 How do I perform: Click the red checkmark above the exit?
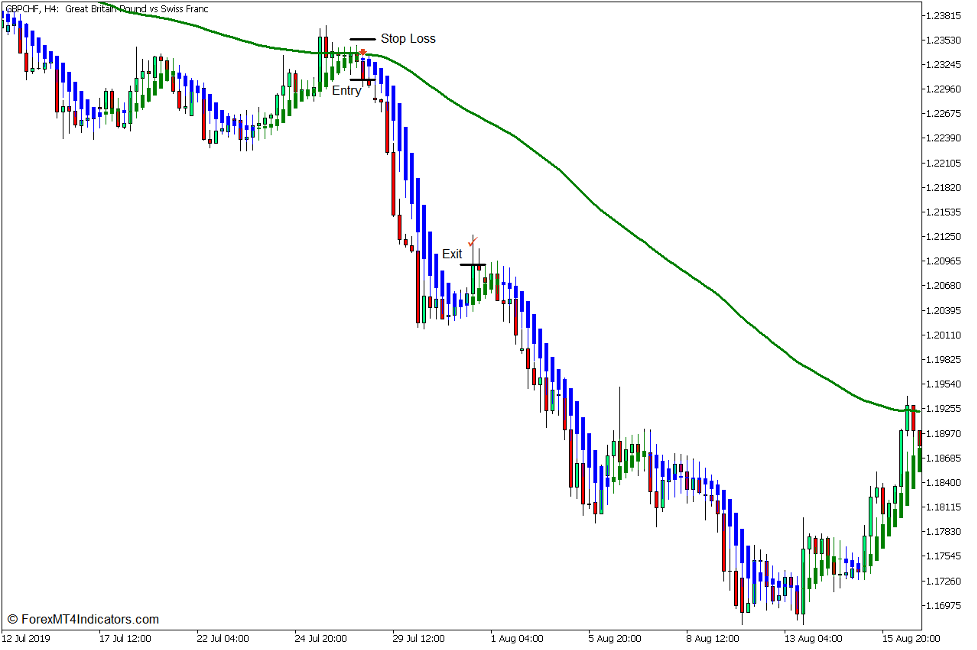pyautogui.click(x=473, y=242)
